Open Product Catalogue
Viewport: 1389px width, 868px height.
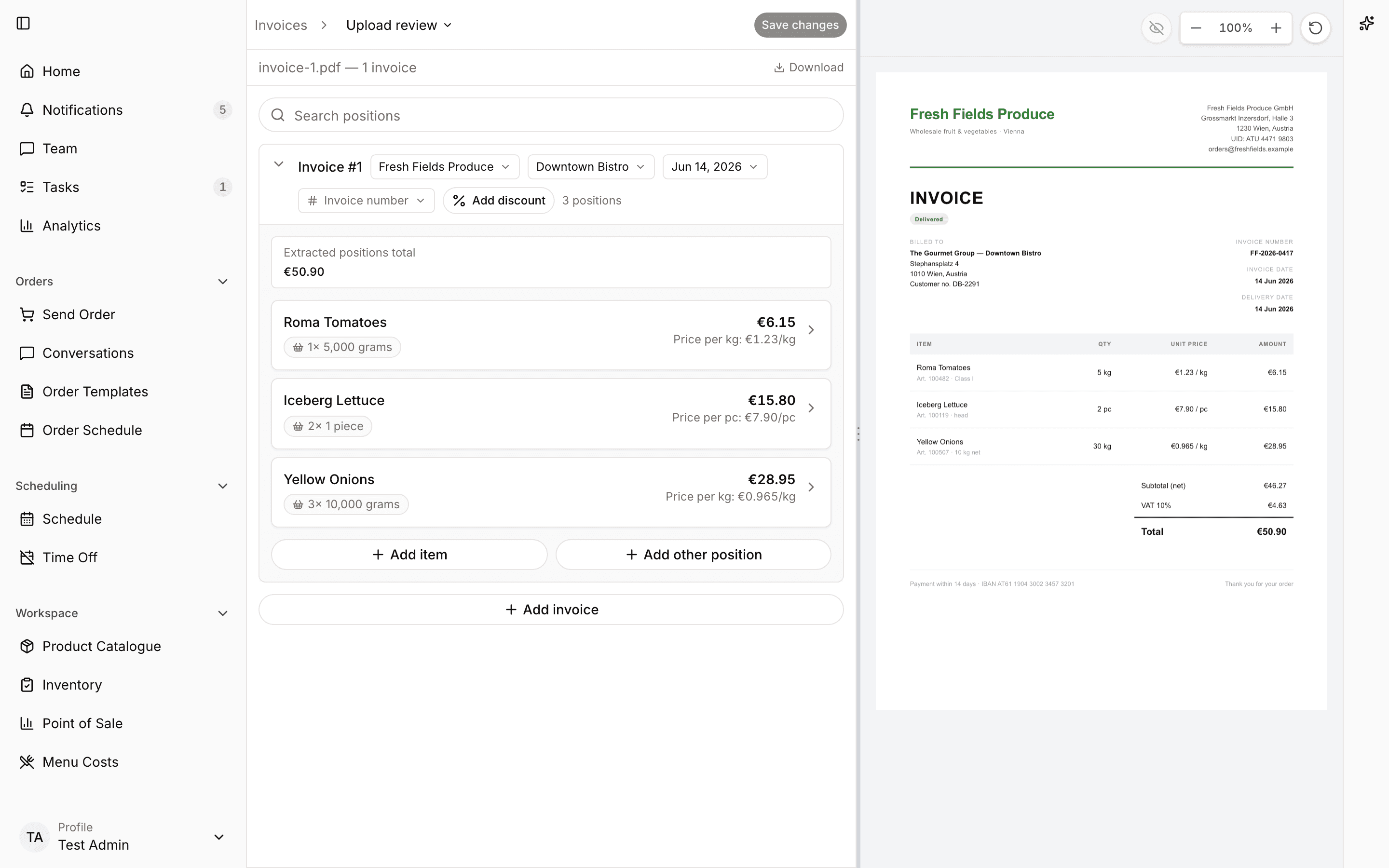coord(123,646)
